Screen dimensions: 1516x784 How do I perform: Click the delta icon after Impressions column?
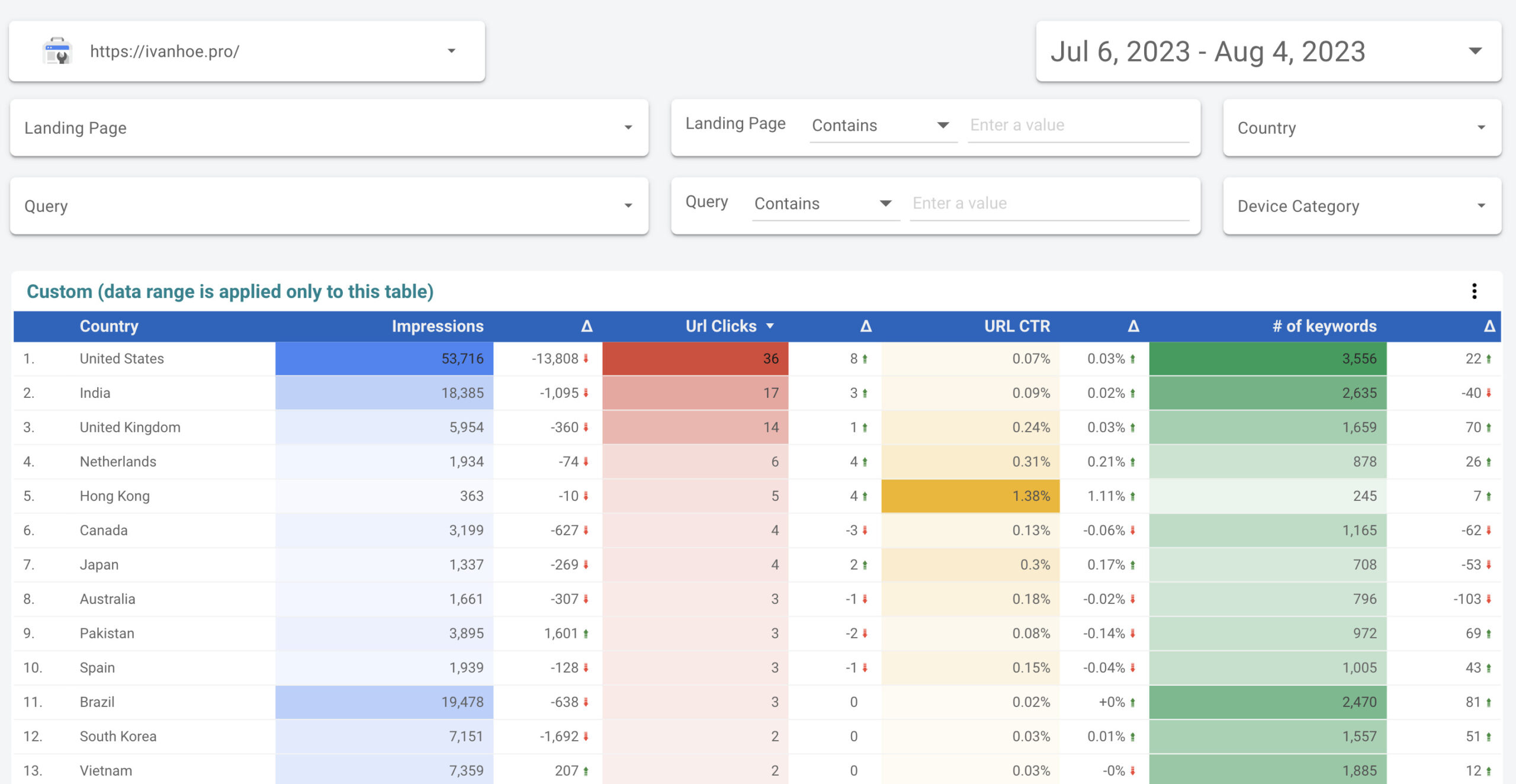tap(586, 326)
